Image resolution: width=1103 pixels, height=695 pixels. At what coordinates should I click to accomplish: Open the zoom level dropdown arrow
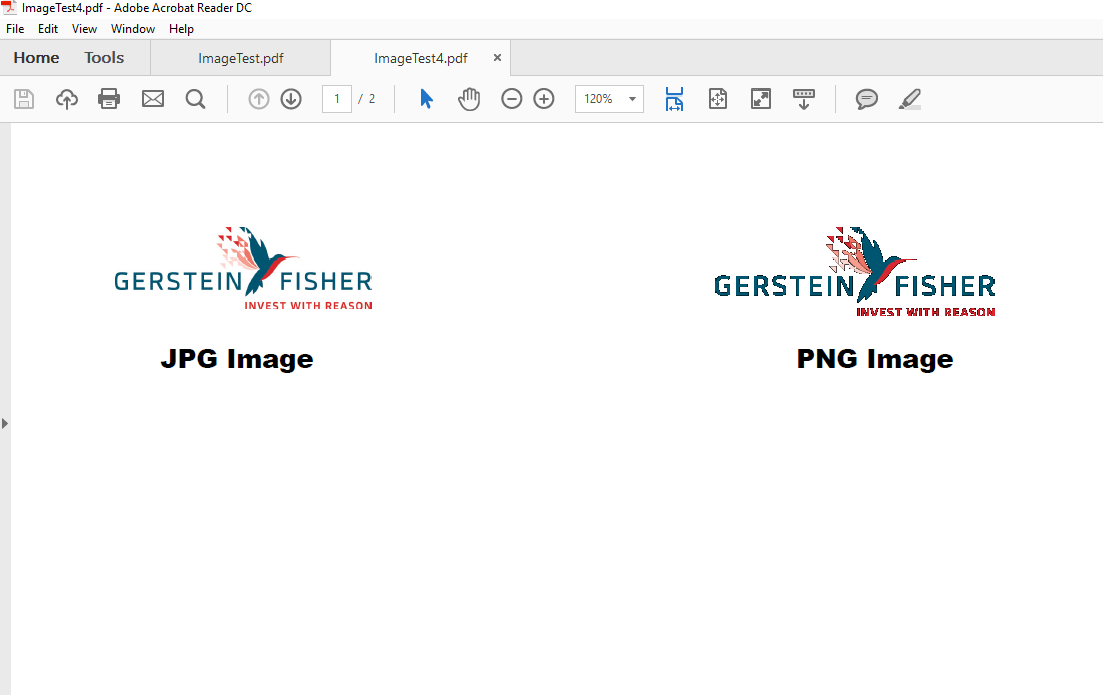tap(632, 99)
